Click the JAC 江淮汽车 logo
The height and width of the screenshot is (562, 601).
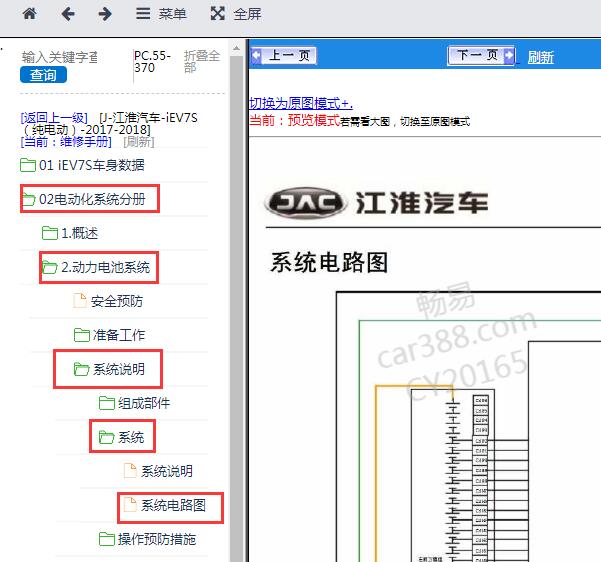point(377,202)
